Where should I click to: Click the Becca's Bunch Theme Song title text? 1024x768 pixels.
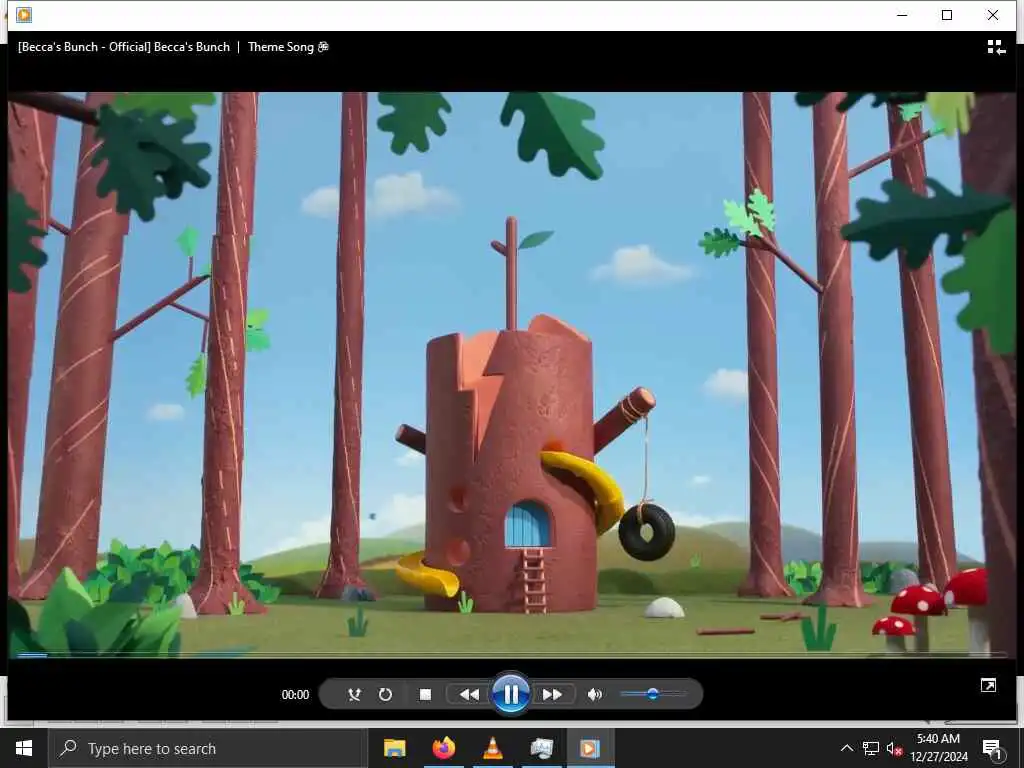pos(173,47)
